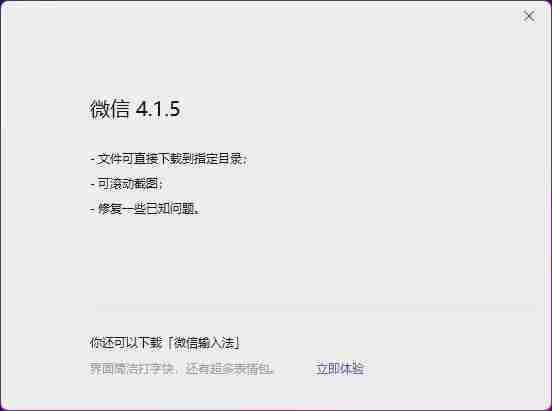The width and height of the screenshot is (552, 411).
Task: Click the dash before 文件可直接下载
Action: tap(92, 159)
